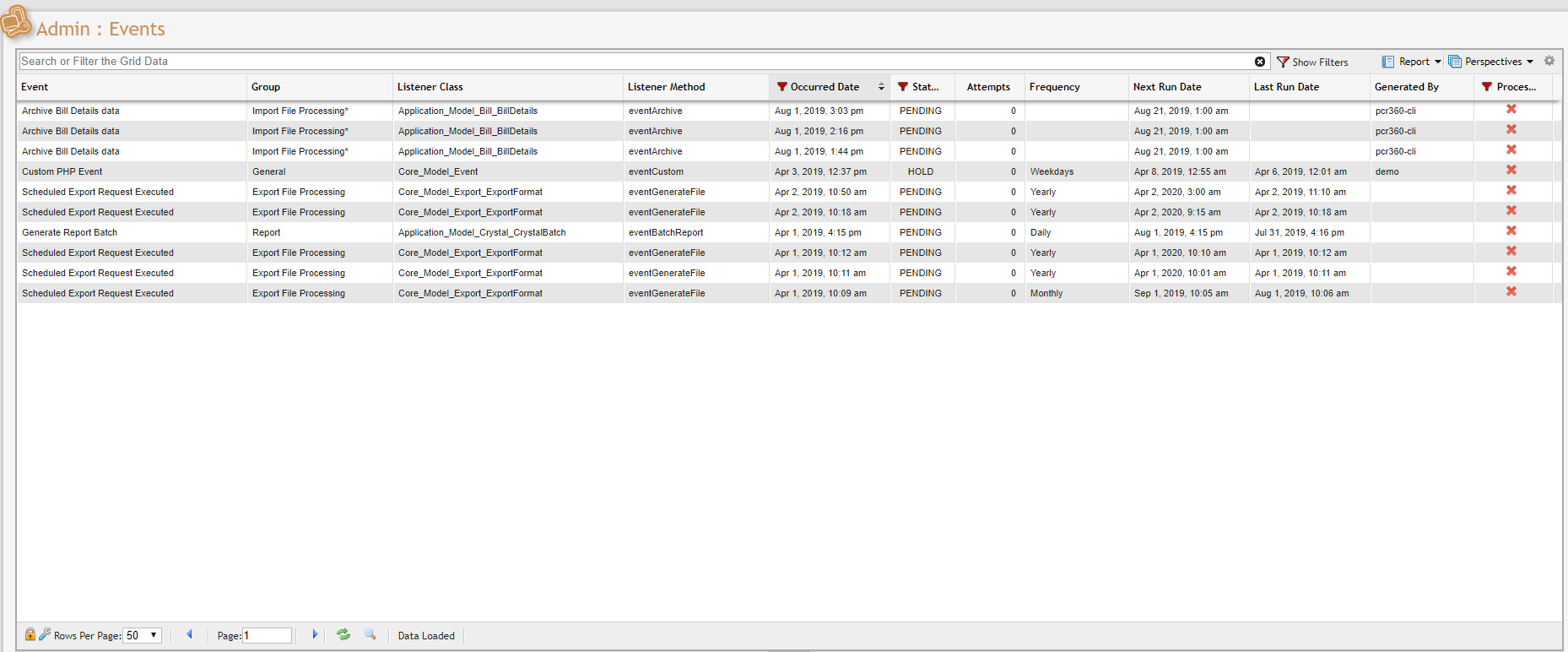Toggle Processed red X on first row
The image size is (1568, 652).
1511,110
